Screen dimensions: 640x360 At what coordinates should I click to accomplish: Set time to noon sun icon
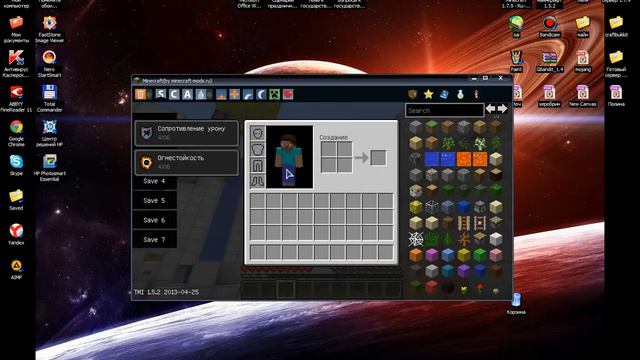(x=234, y=94)
